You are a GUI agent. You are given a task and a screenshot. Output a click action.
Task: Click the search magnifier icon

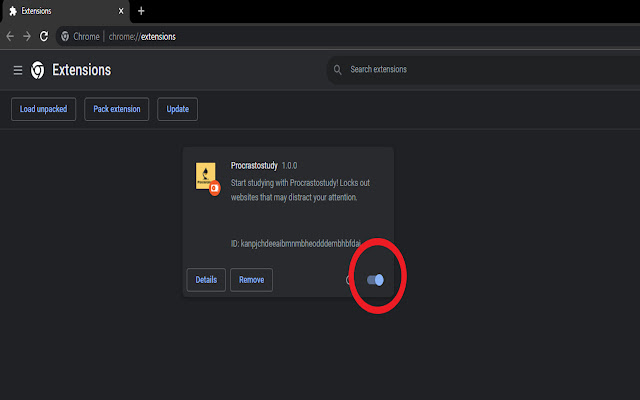pyautogui.click(x=338, y=70)
